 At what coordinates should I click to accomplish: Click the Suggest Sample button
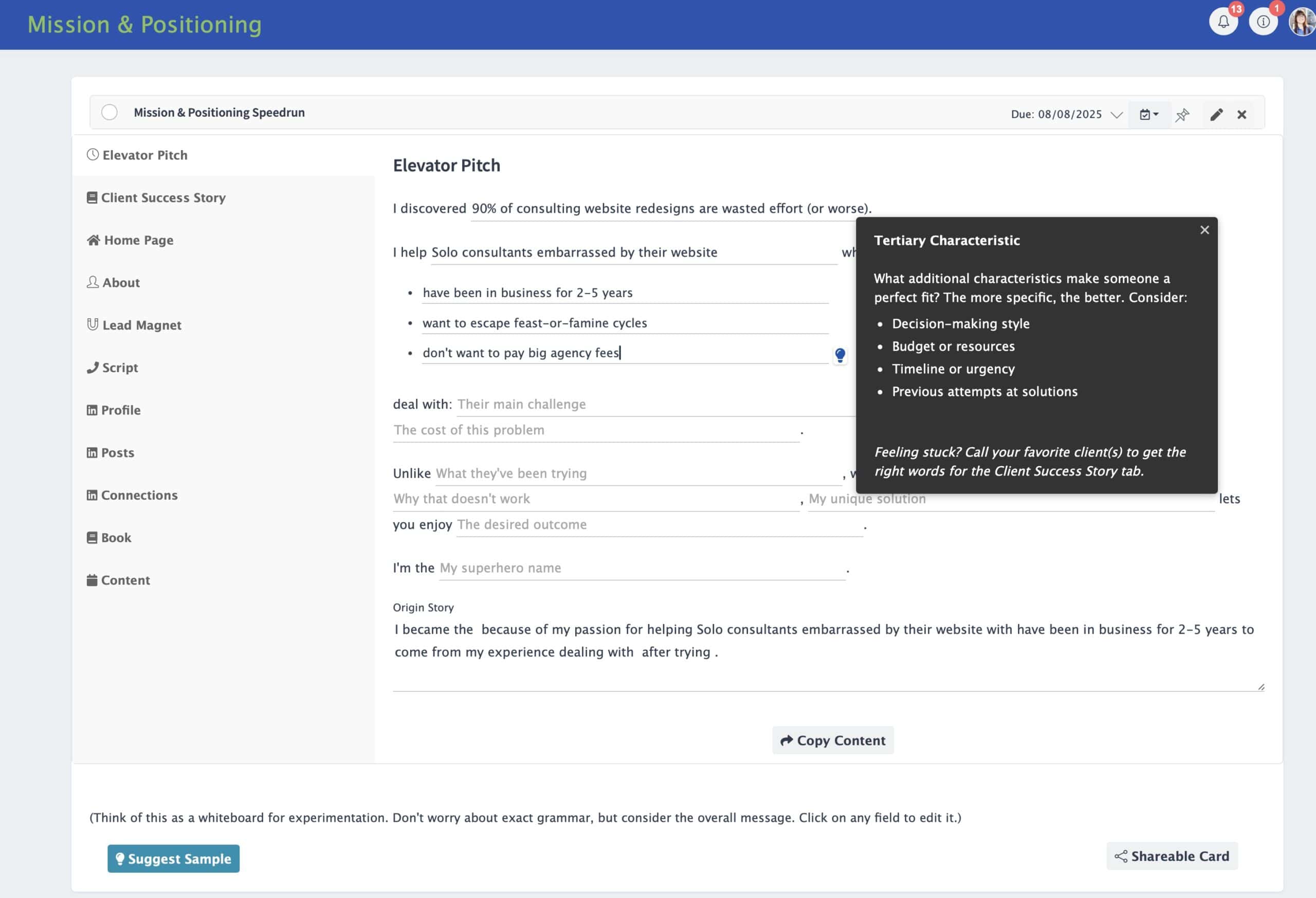[173, 858]
